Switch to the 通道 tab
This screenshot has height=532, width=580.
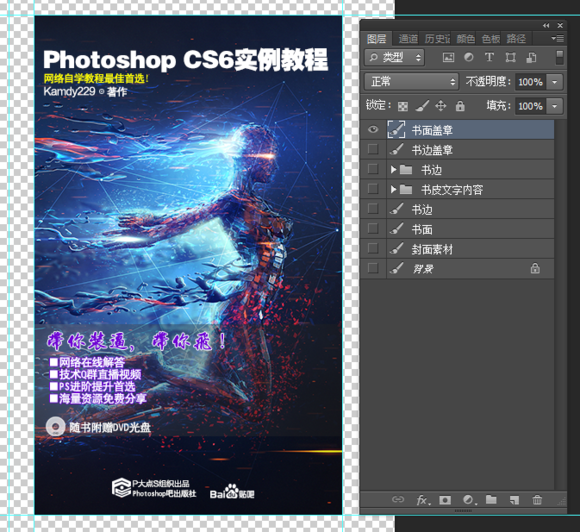(408, 38)
